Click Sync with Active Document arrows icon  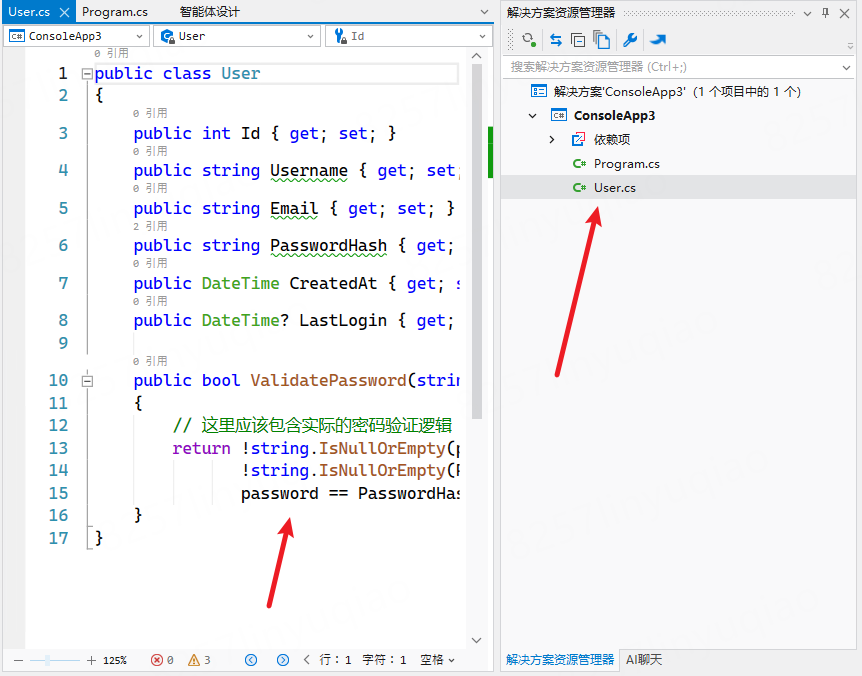(556, 40)
